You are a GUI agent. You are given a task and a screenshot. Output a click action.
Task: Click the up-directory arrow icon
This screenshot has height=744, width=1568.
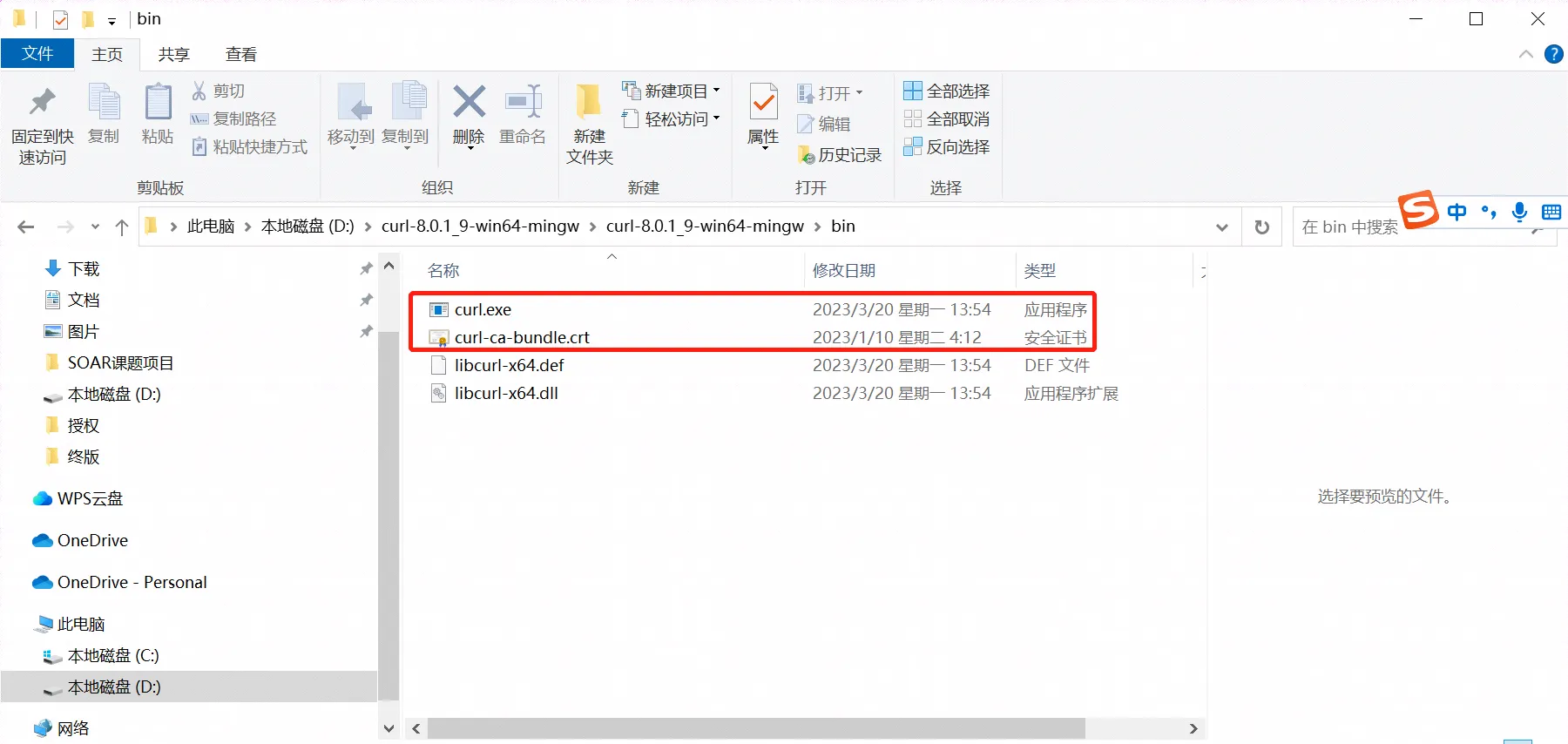(122, 227)
